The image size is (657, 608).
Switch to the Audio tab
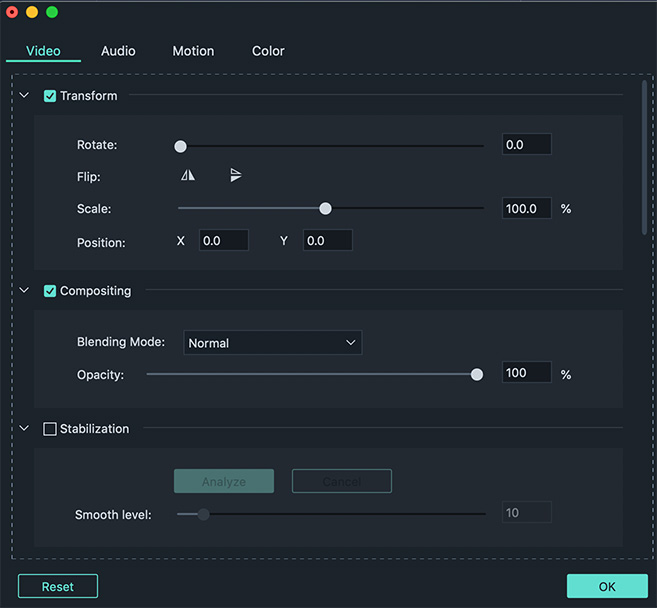118,51
